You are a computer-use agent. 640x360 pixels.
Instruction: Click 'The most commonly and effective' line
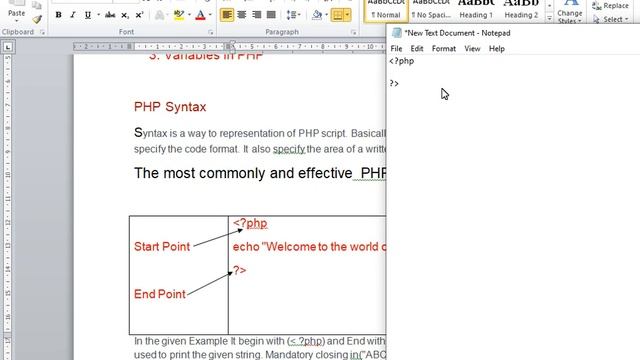tap(243, 173)
